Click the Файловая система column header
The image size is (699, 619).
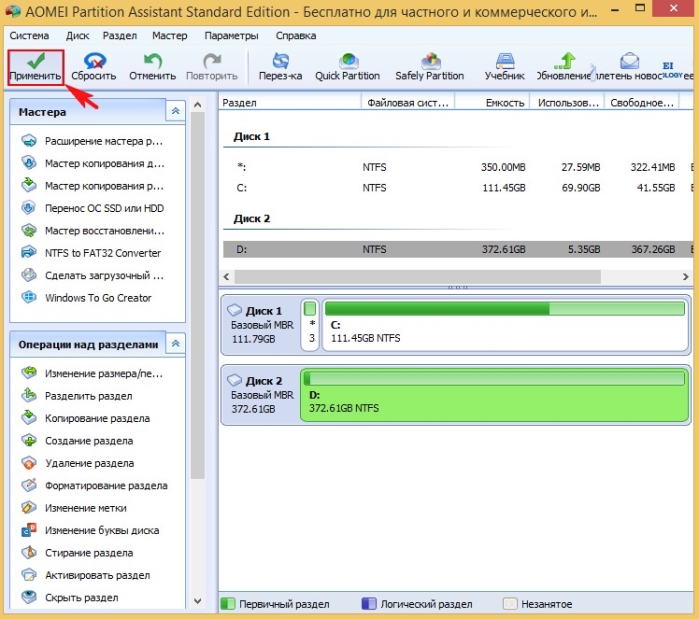(407, 103)
